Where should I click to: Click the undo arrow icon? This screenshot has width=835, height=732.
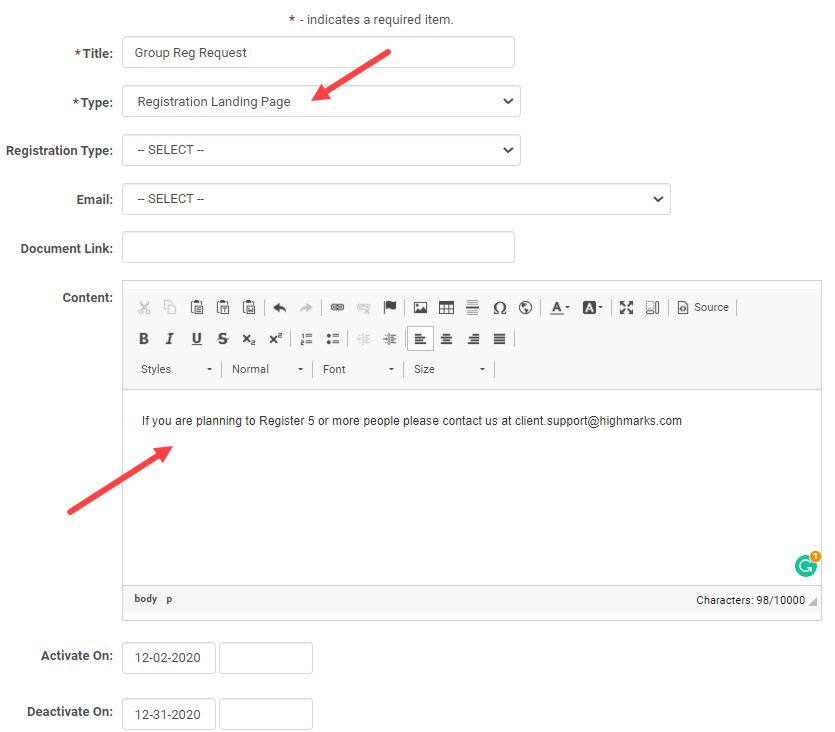(280, 308)
